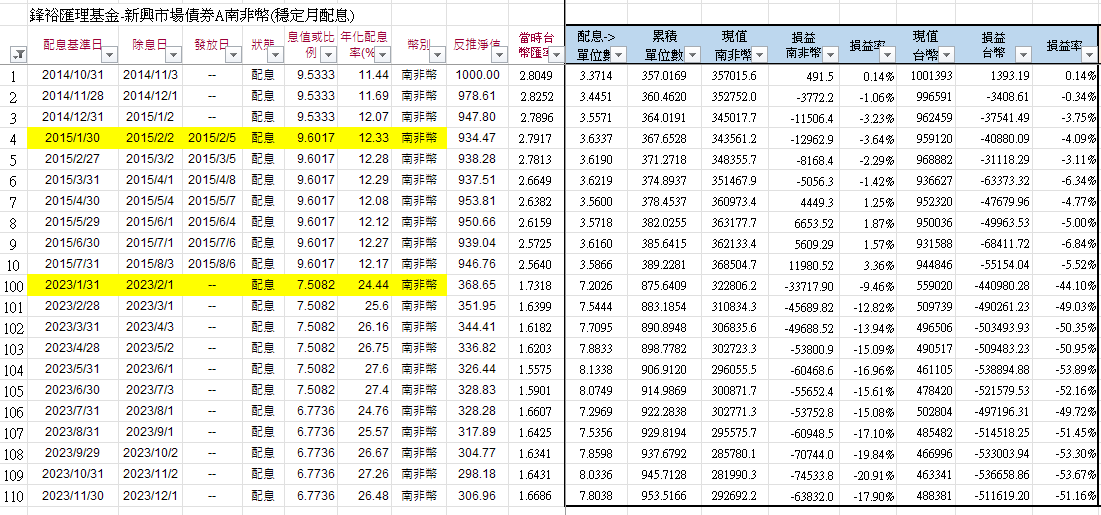Open the 年化配息率 filter dropdown
This screenshot has height=515, width=1101.
pos(381,54)
